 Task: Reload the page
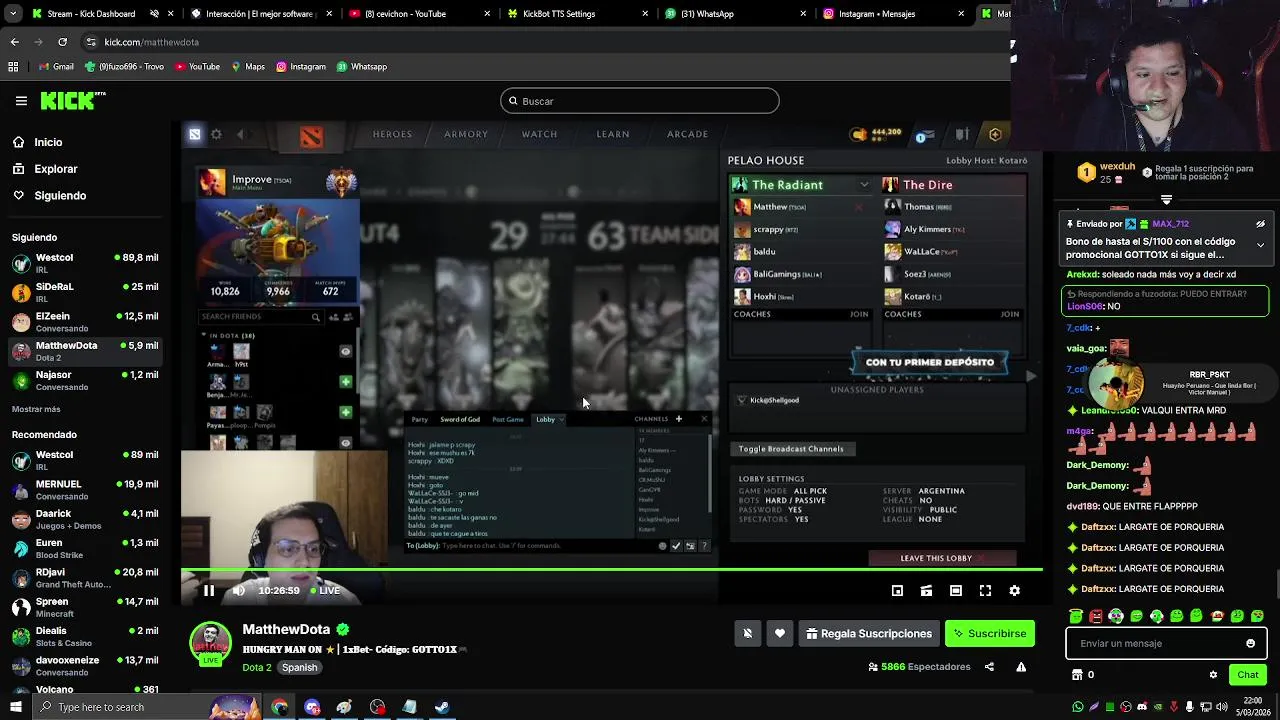point(62,42)
